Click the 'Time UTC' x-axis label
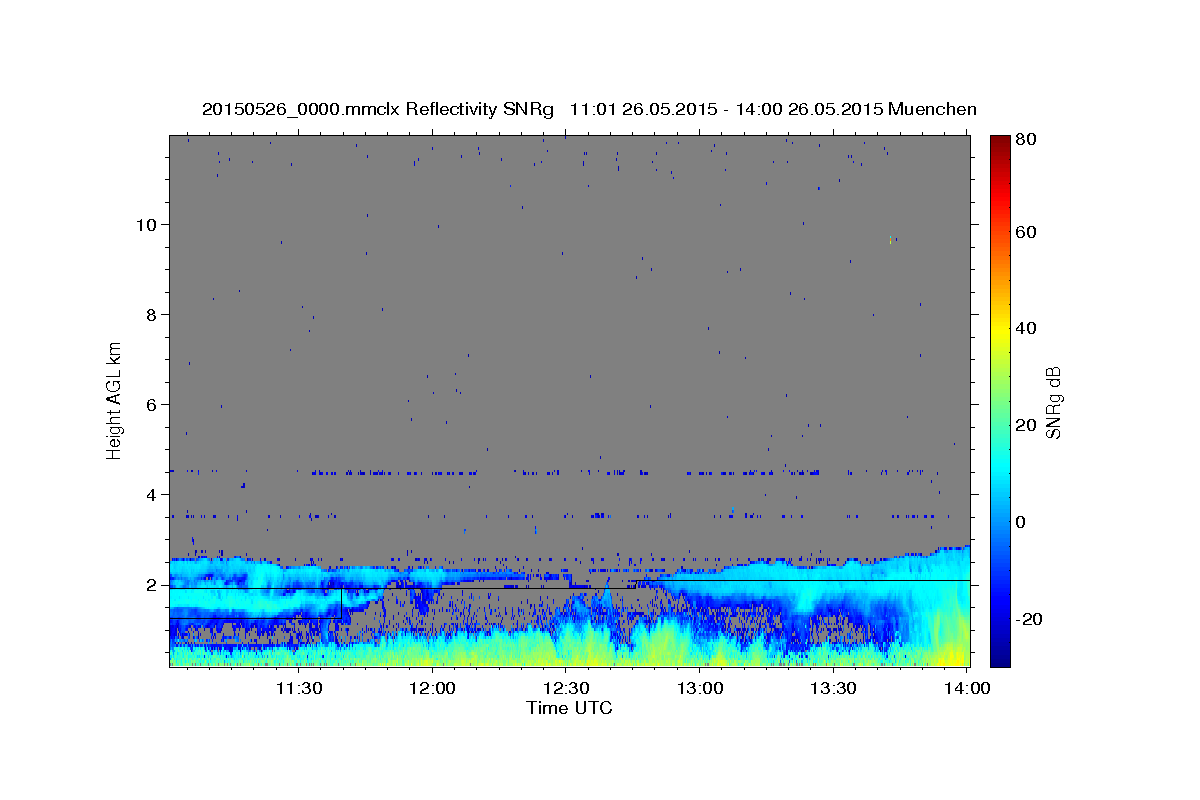 point(569,708)
